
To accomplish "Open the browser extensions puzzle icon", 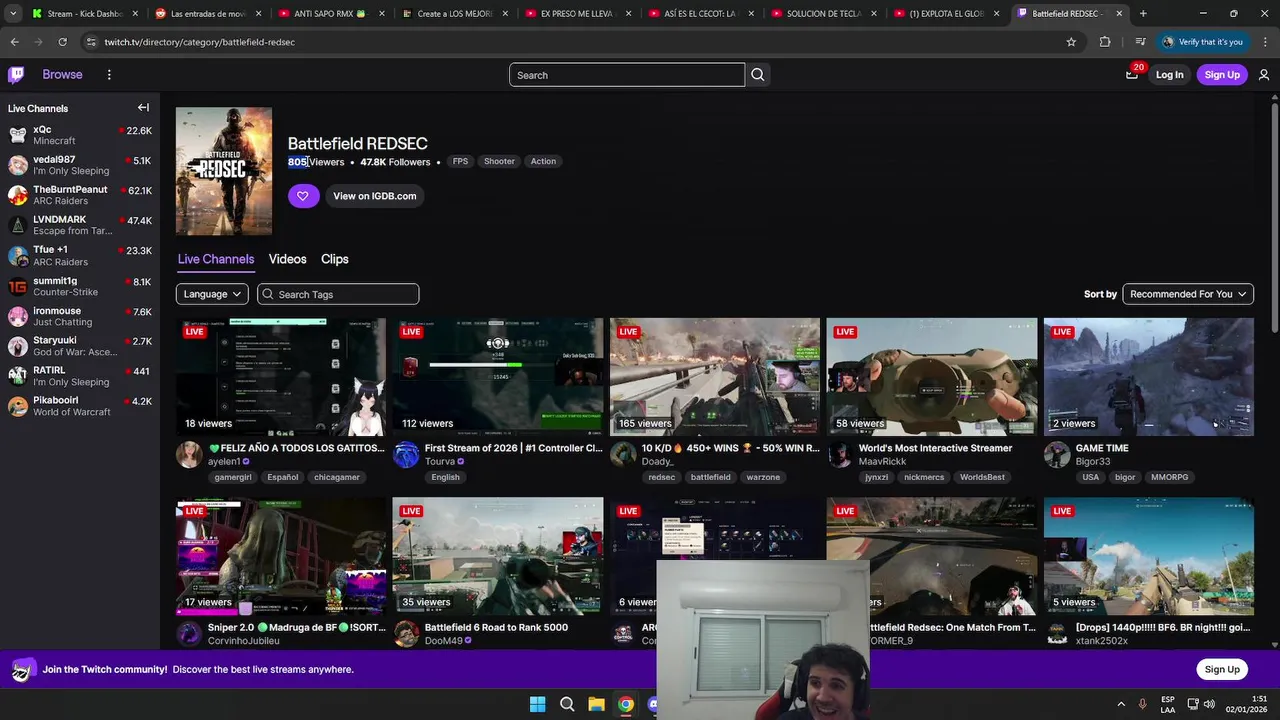I will pyautogui.click(x=1105, y=42).
